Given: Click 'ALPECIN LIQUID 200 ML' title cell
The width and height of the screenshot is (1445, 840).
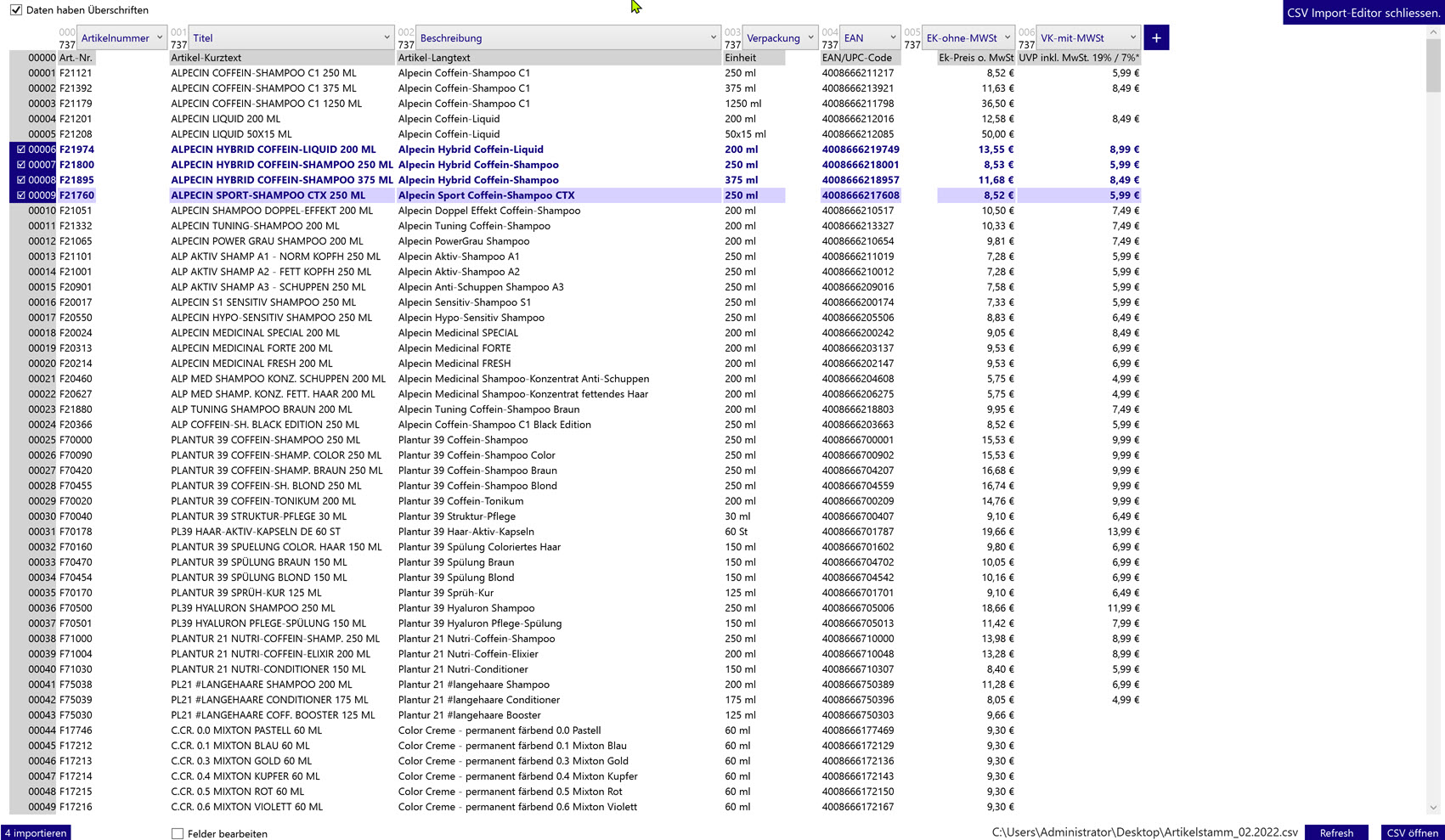Looking at the screenshot, I should click(x=225, y=119).
